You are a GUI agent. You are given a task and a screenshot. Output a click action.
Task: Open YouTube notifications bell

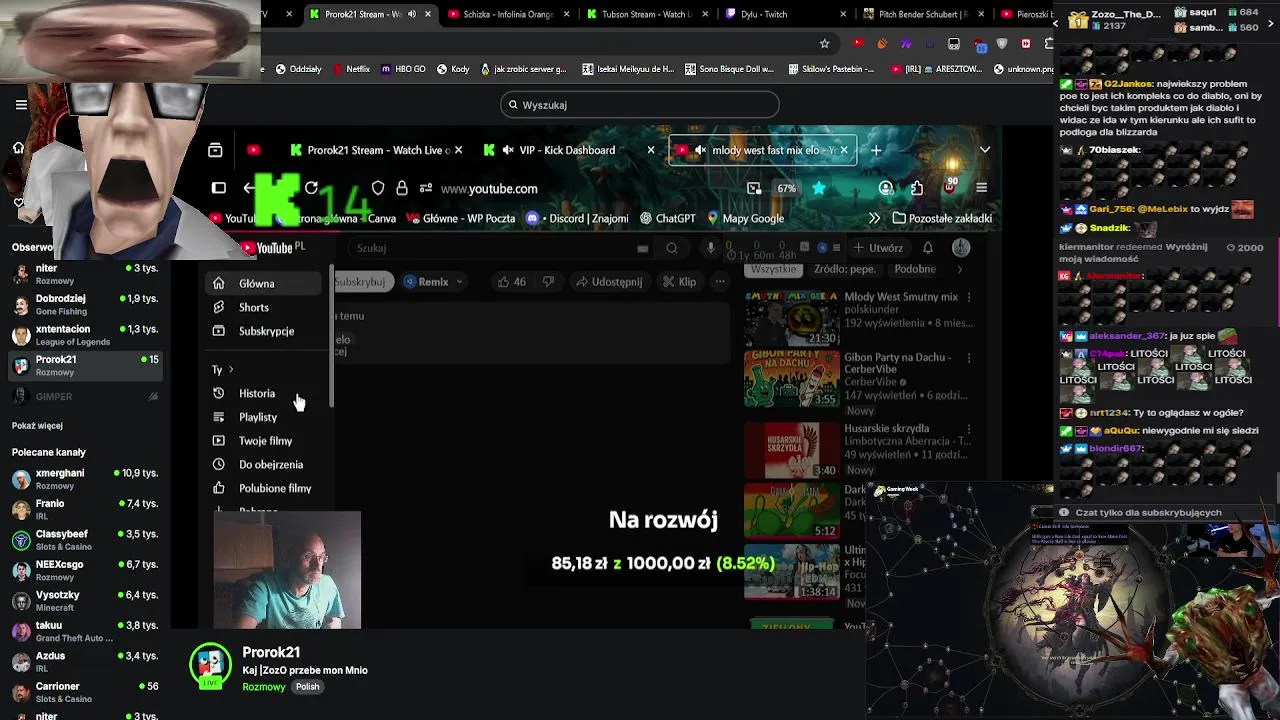point(928,248)
